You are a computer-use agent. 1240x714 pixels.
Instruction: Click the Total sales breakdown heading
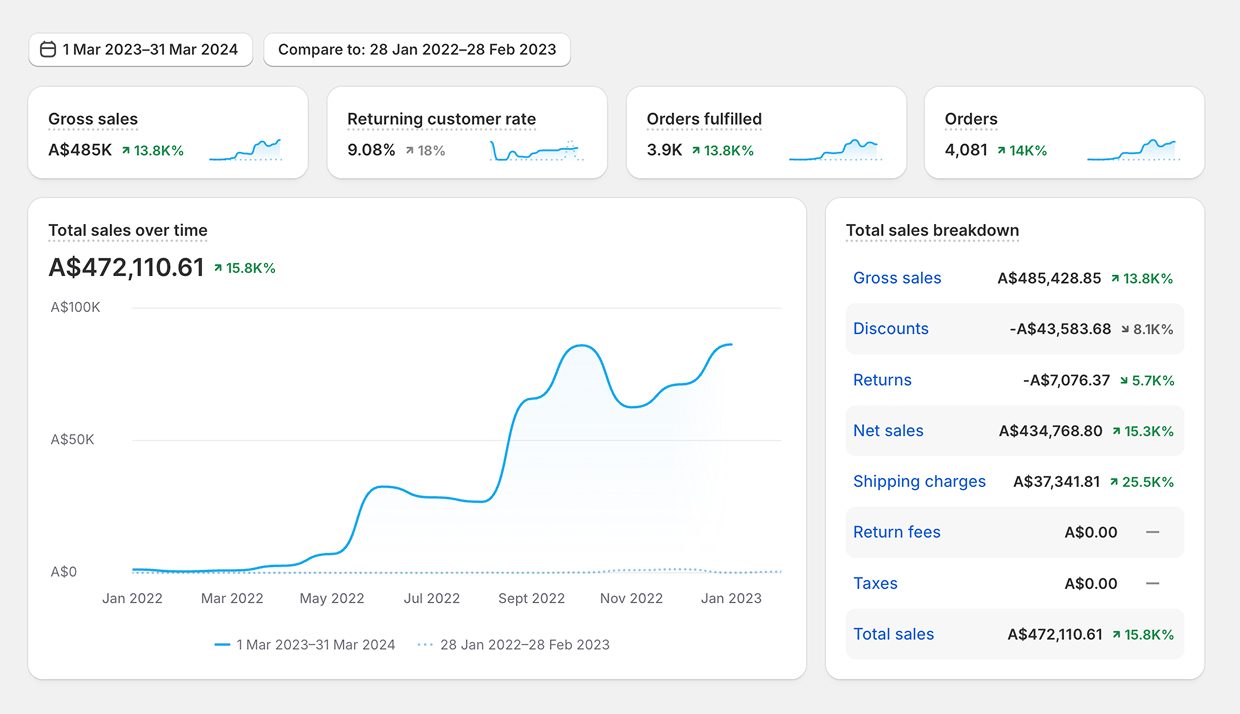point(932,230)
